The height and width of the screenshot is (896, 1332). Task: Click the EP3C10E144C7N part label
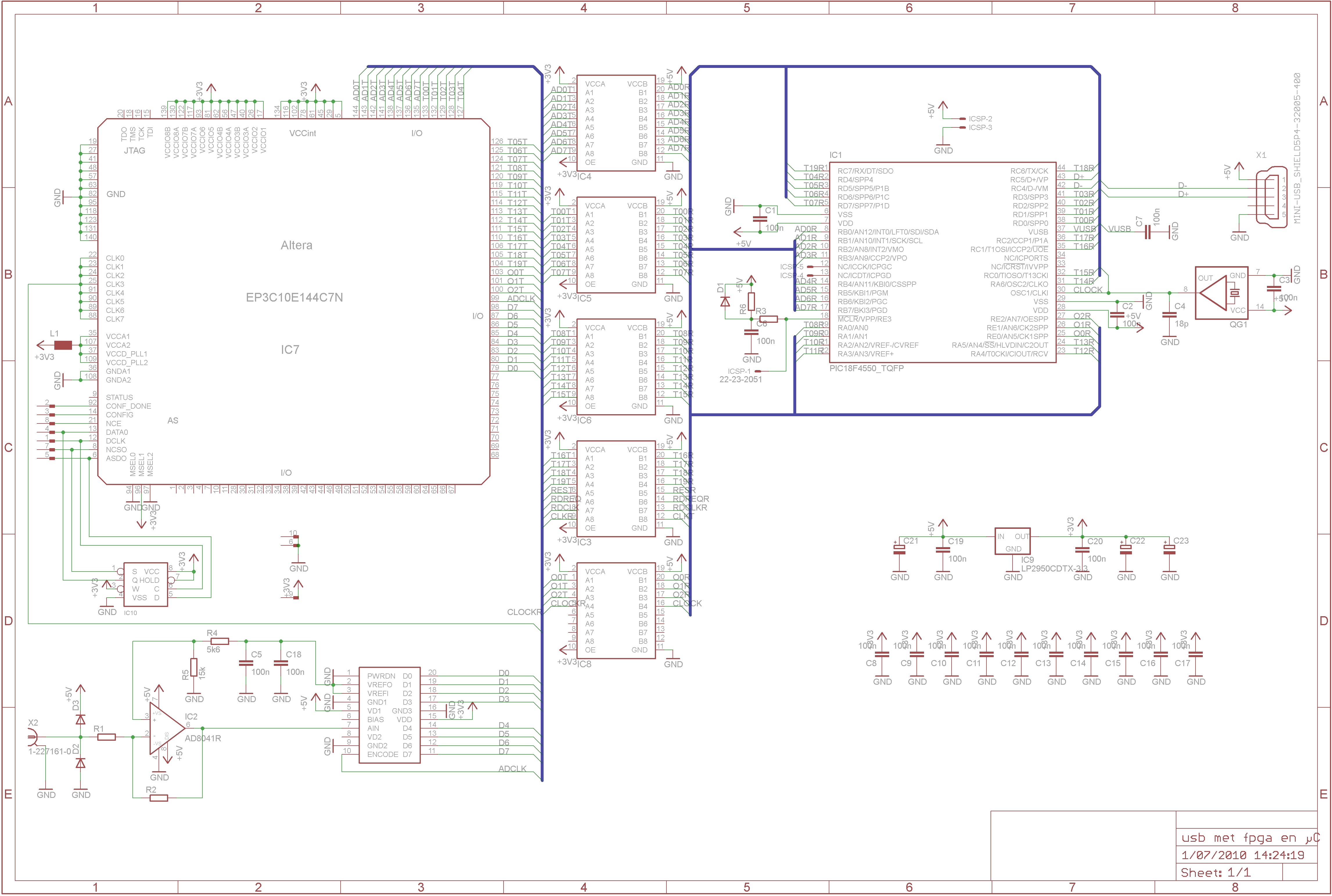coord(294,298)
